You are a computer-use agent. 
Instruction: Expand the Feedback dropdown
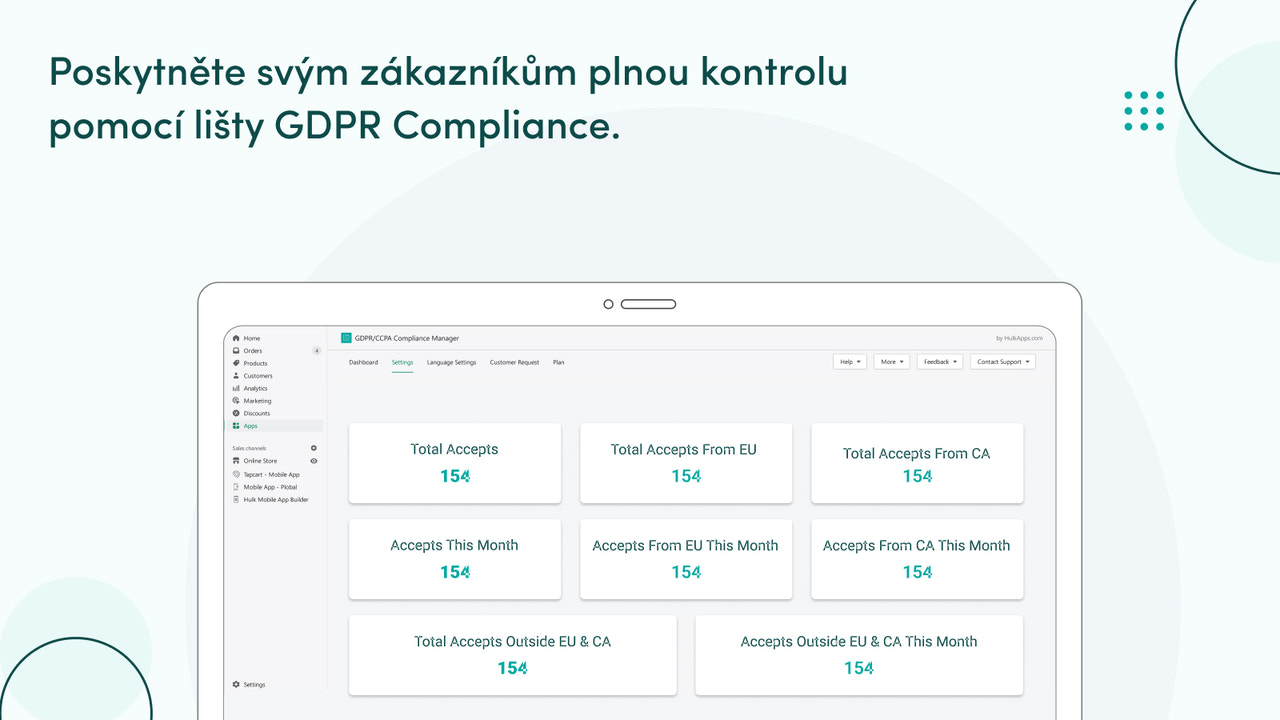pos(940,362)
